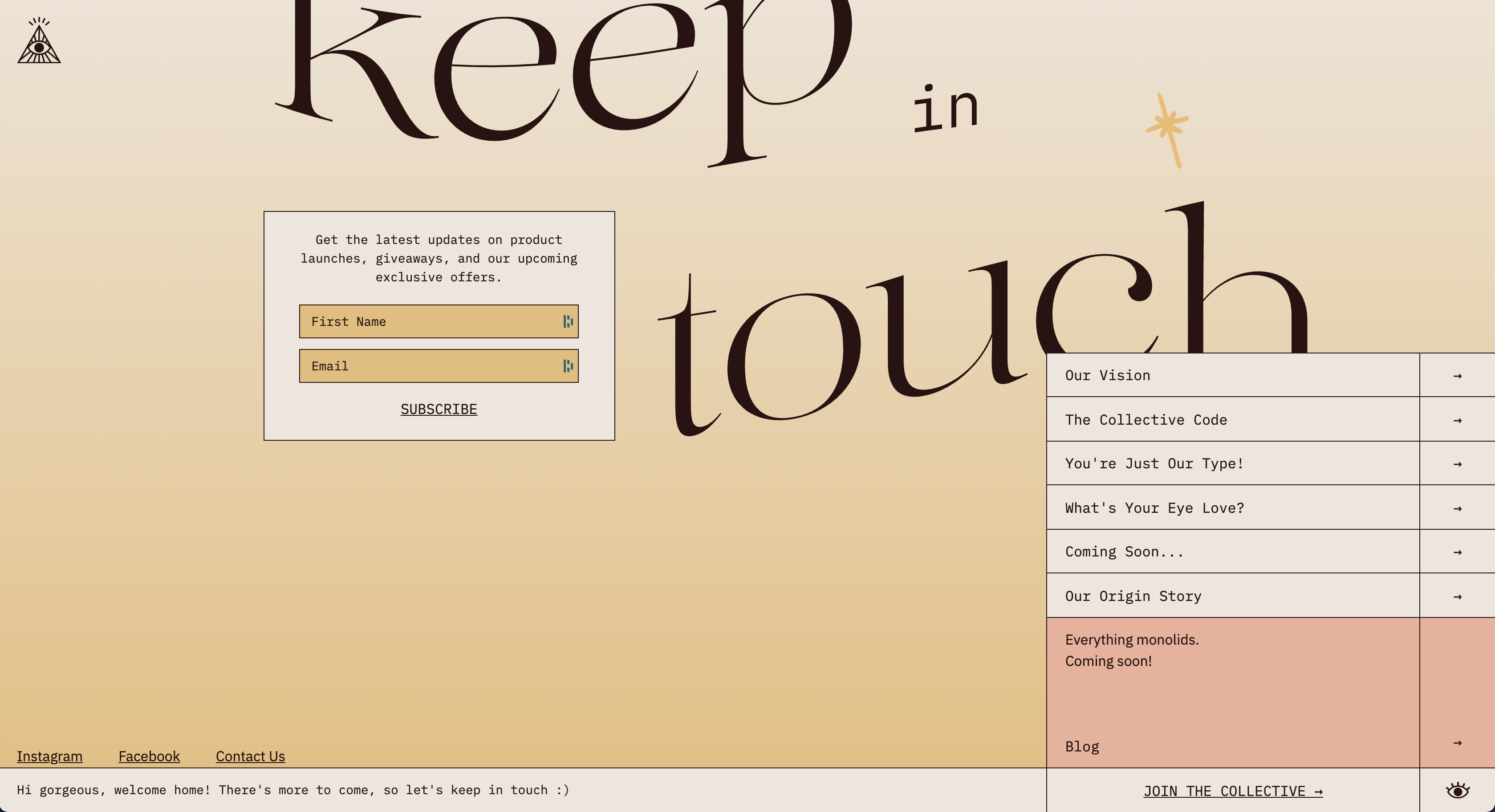
Task: Open the Contact Us link
Action: [x=250, y=756]
